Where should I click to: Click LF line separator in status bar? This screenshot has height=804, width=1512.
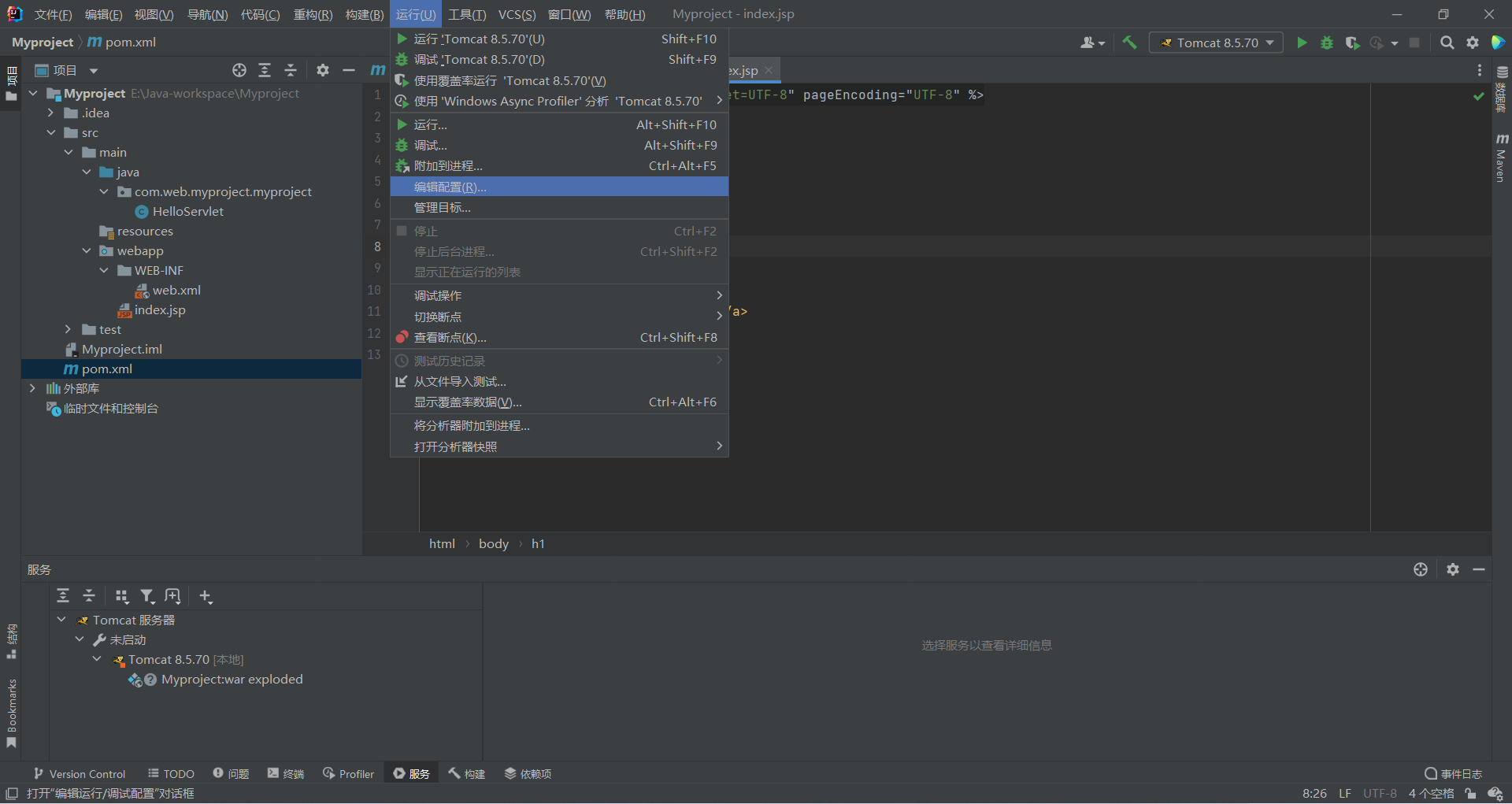click(1345, 793)
